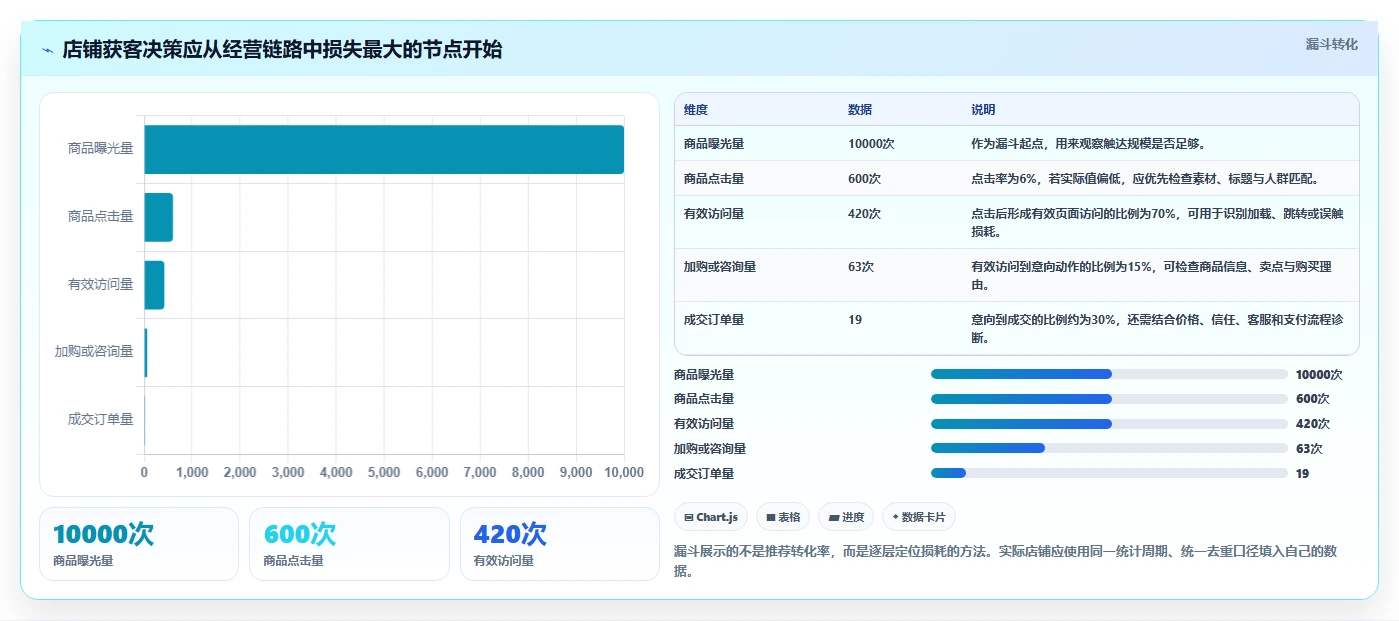Click the 加购或咨询量 y-axis label on the chart
The height and width of the screenshot is (621, 1399).
click(94, 352)
